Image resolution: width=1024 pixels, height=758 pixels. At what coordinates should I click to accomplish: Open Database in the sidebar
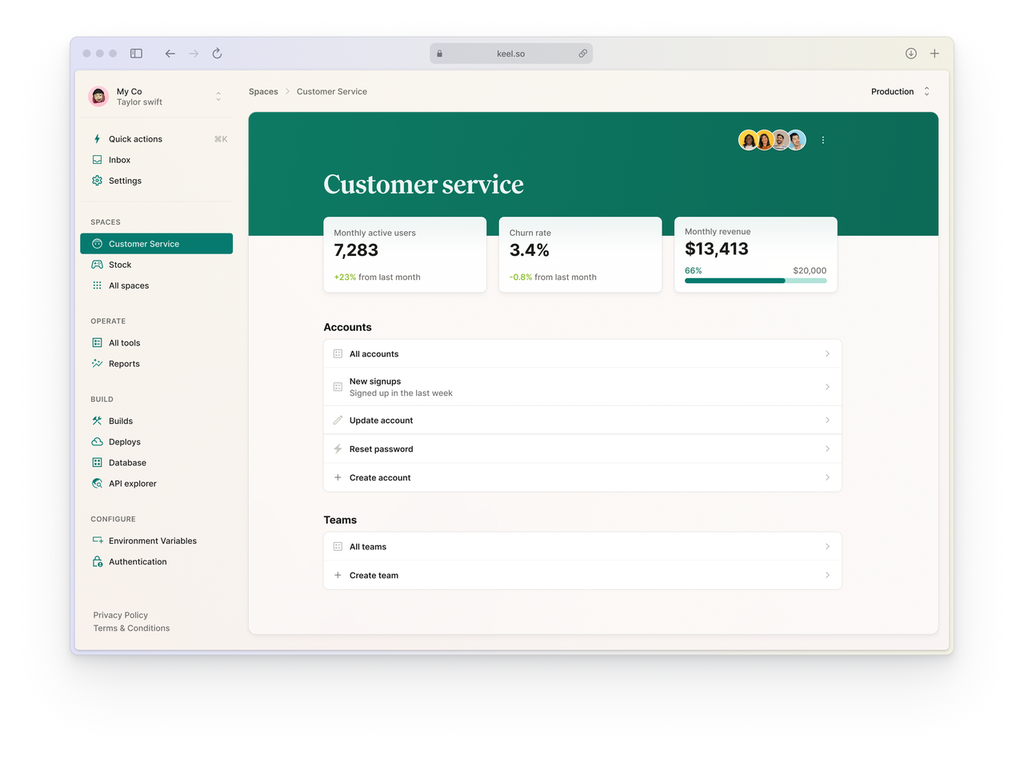pyautogui.click(x=157, y=462)
